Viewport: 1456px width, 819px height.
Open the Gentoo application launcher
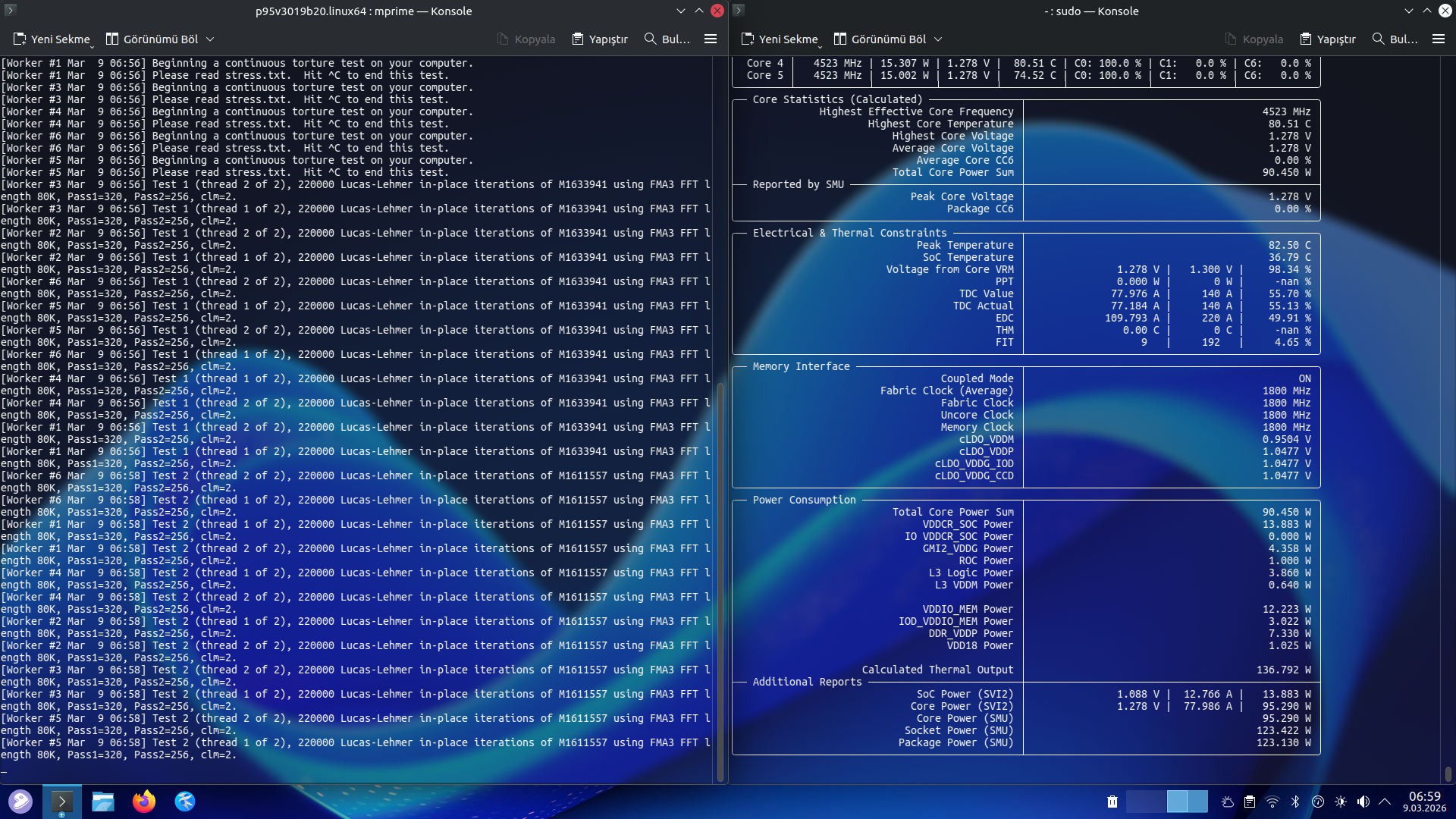[20, 802]
